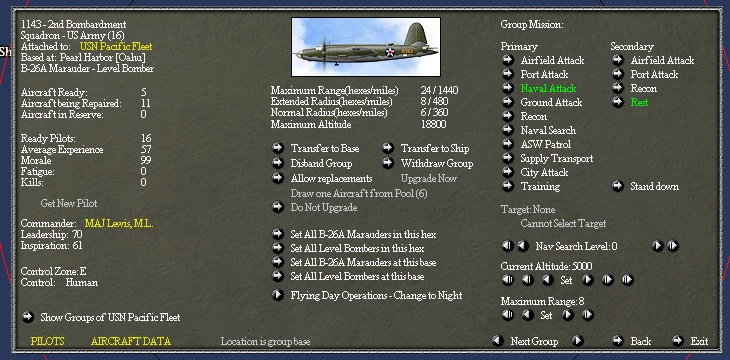The image size is (730, 360).
Task: Click secondary Airfield Attack arrow icon
Action: pos(617,60)
